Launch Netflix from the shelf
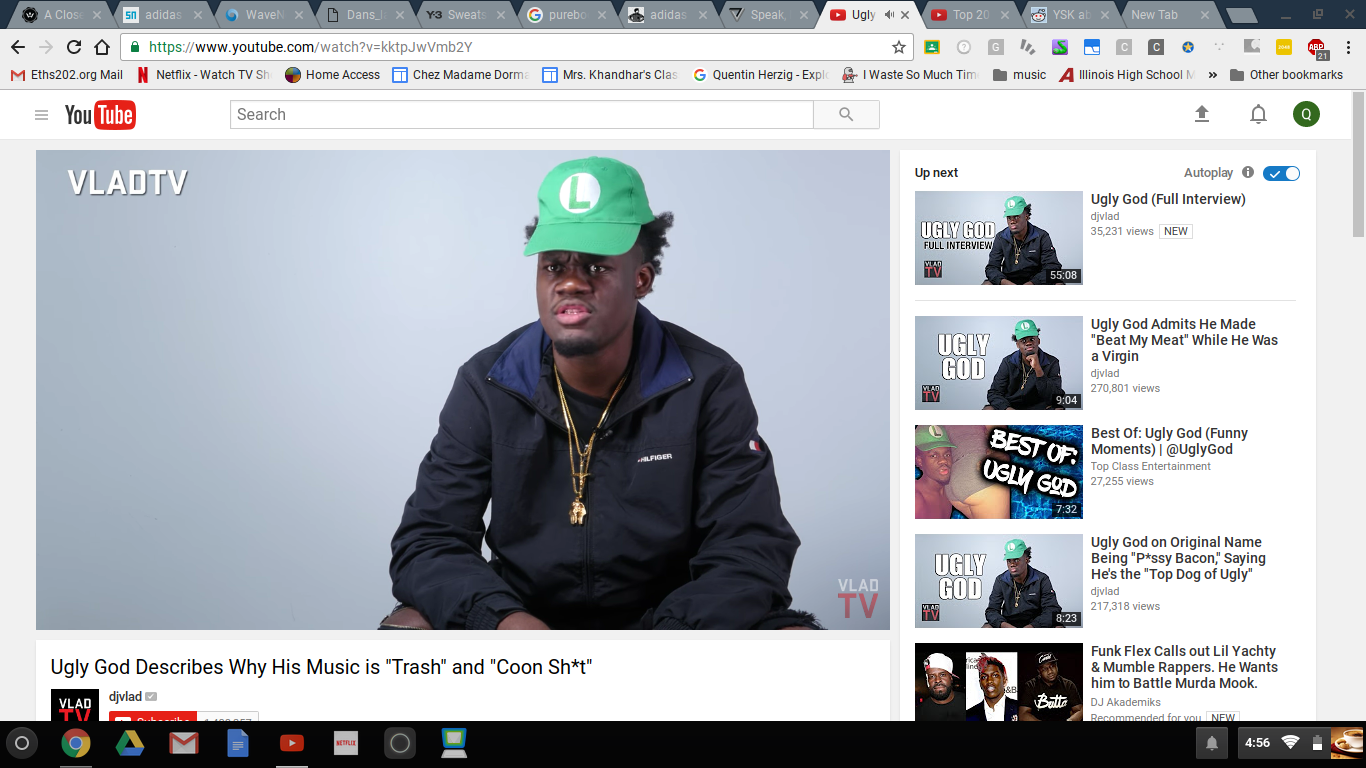1366x768 pixels. click(345, 743)
